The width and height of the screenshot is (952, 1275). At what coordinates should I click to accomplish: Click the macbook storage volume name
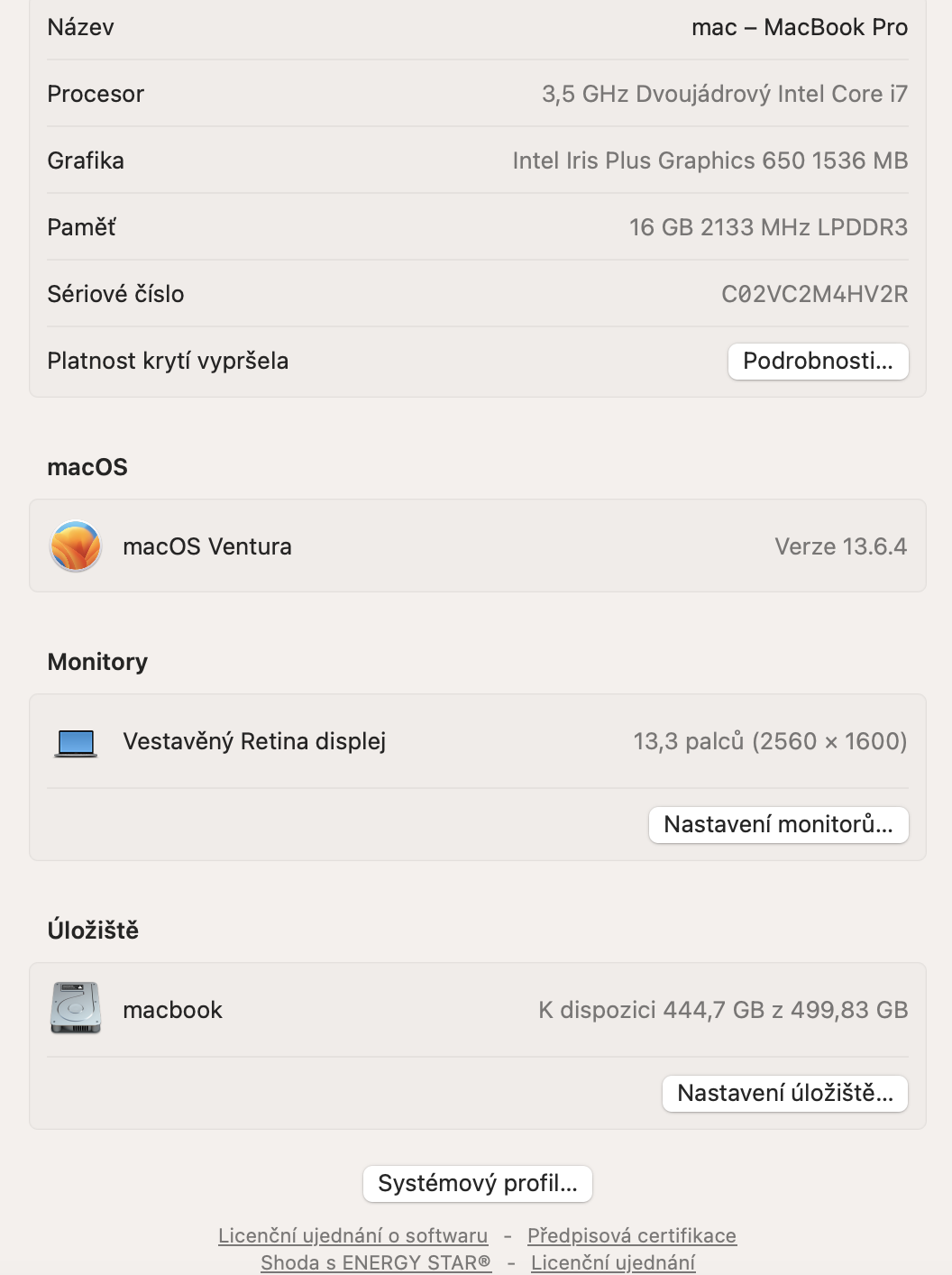pyautogui.click(x=172, y=1010)
